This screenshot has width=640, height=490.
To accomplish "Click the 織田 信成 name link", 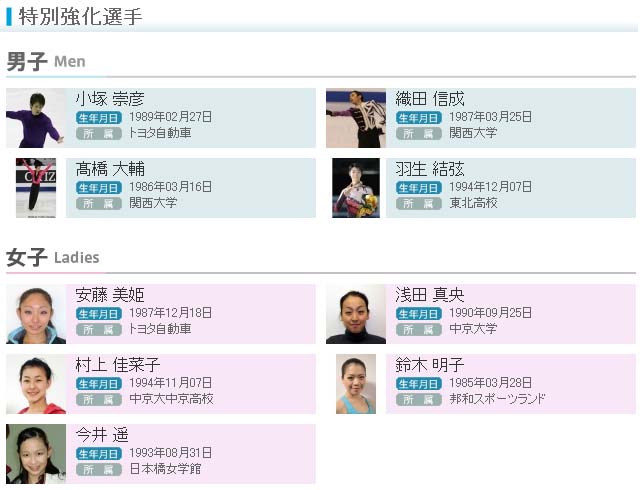I will [430, 99].
